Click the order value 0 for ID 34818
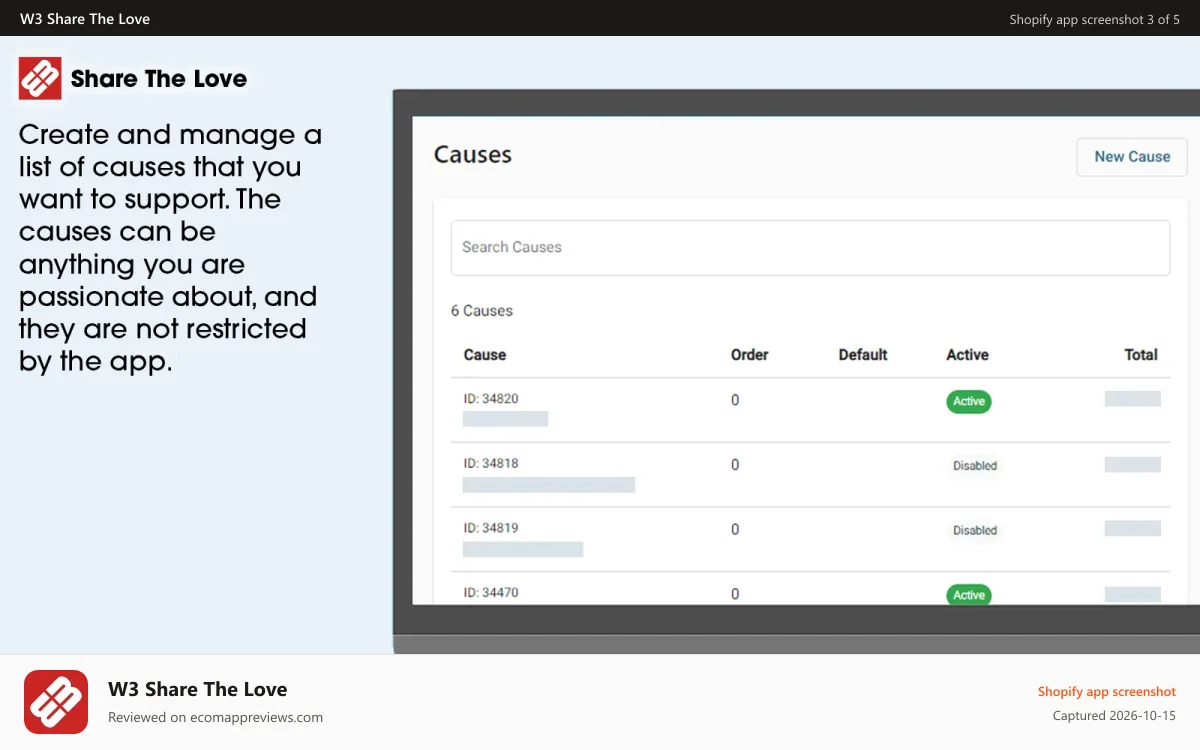 [735, 465]
